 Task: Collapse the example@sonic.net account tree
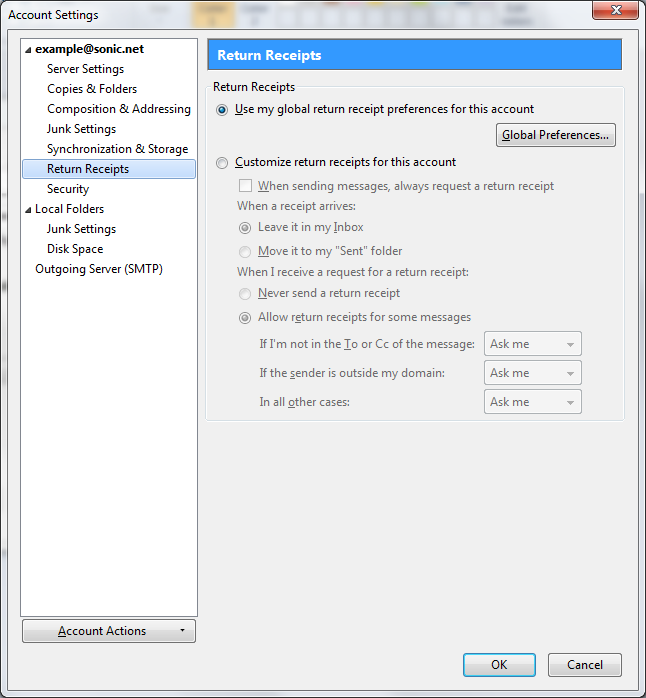(x=29, y=49)
